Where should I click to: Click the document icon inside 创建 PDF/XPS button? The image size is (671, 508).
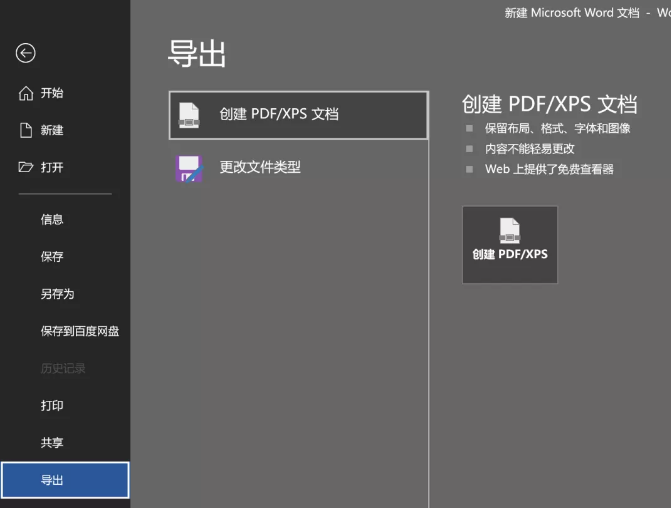click(510, 231)
